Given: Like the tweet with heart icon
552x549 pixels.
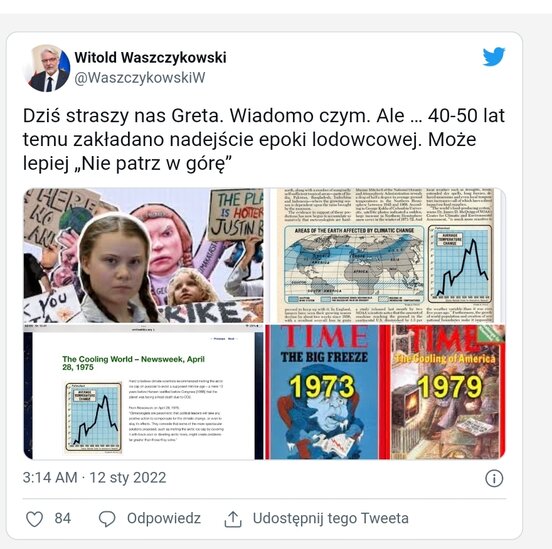Looking at the screenshot, I should pyautogui.click(x=35, y=519).
